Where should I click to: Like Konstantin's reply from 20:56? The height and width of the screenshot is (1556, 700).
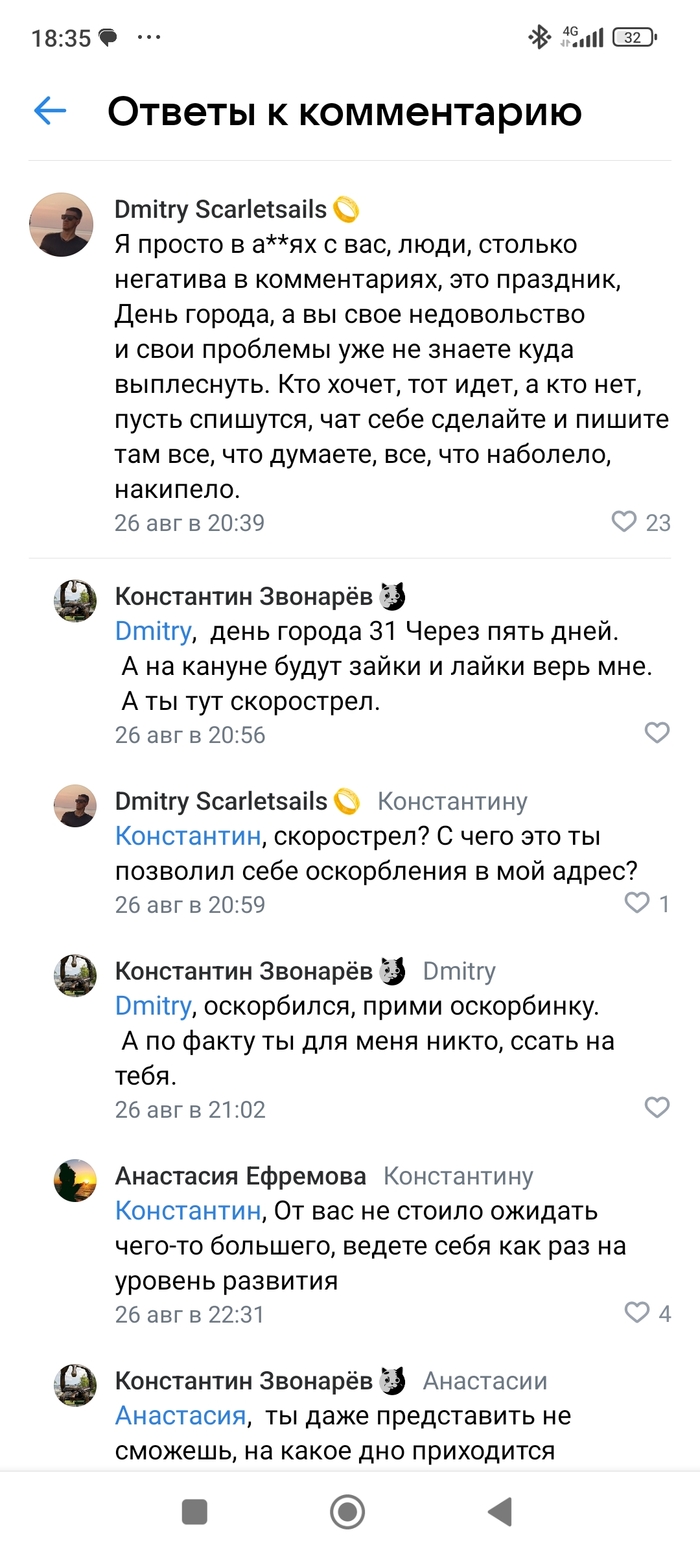[x=656, y=733]
